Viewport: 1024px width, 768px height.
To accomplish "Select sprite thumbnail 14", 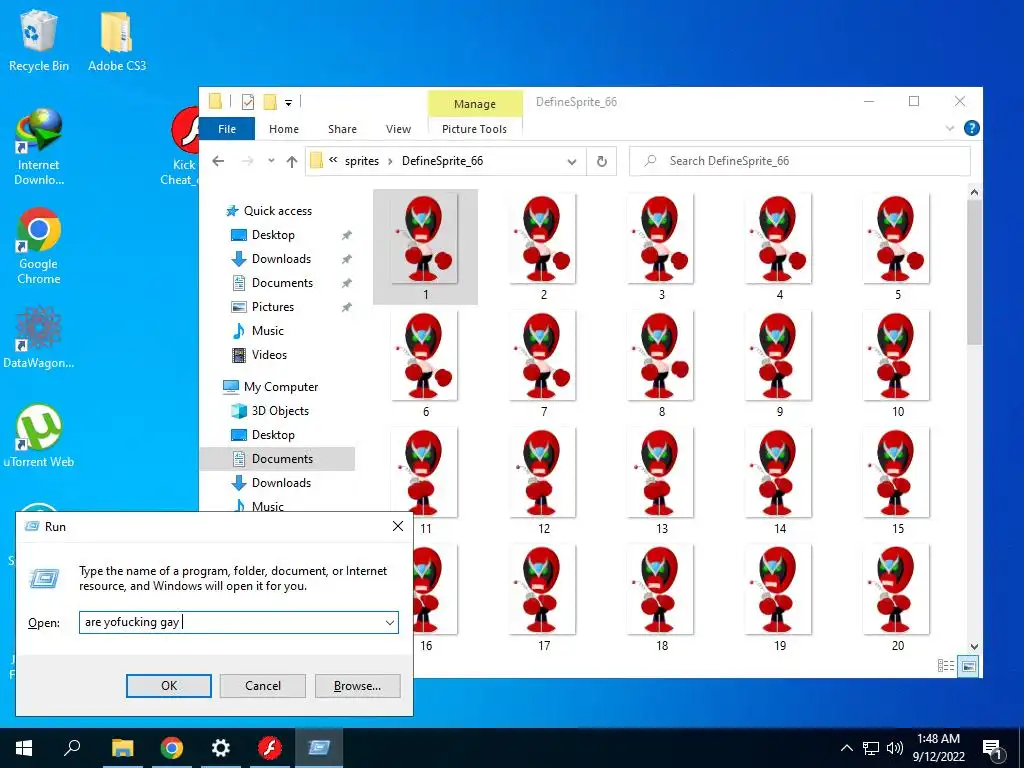I will (x=779, y=481).
